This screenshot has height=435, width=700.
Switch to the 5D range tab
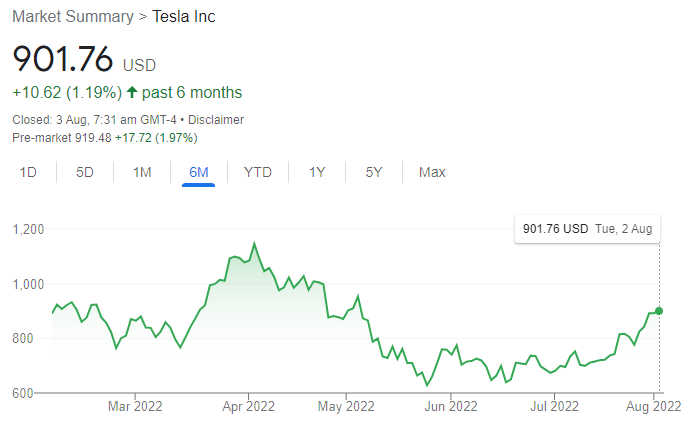(84, 172)
